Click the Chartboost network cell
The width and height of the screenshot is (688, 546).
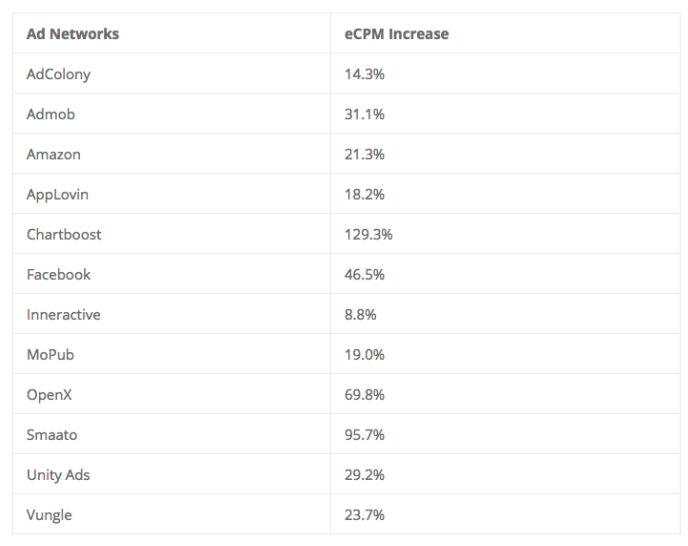[64, 234]
